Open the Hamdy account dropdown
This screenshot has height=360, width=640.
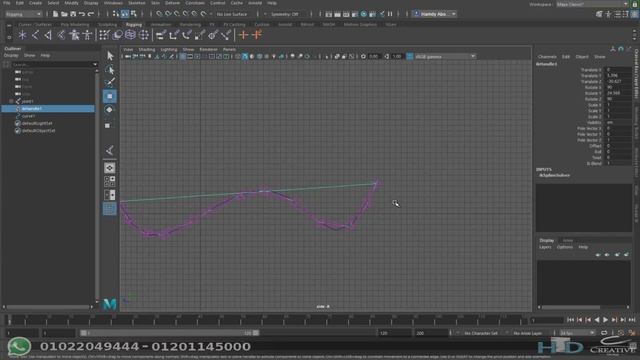[x=435, y=14]
